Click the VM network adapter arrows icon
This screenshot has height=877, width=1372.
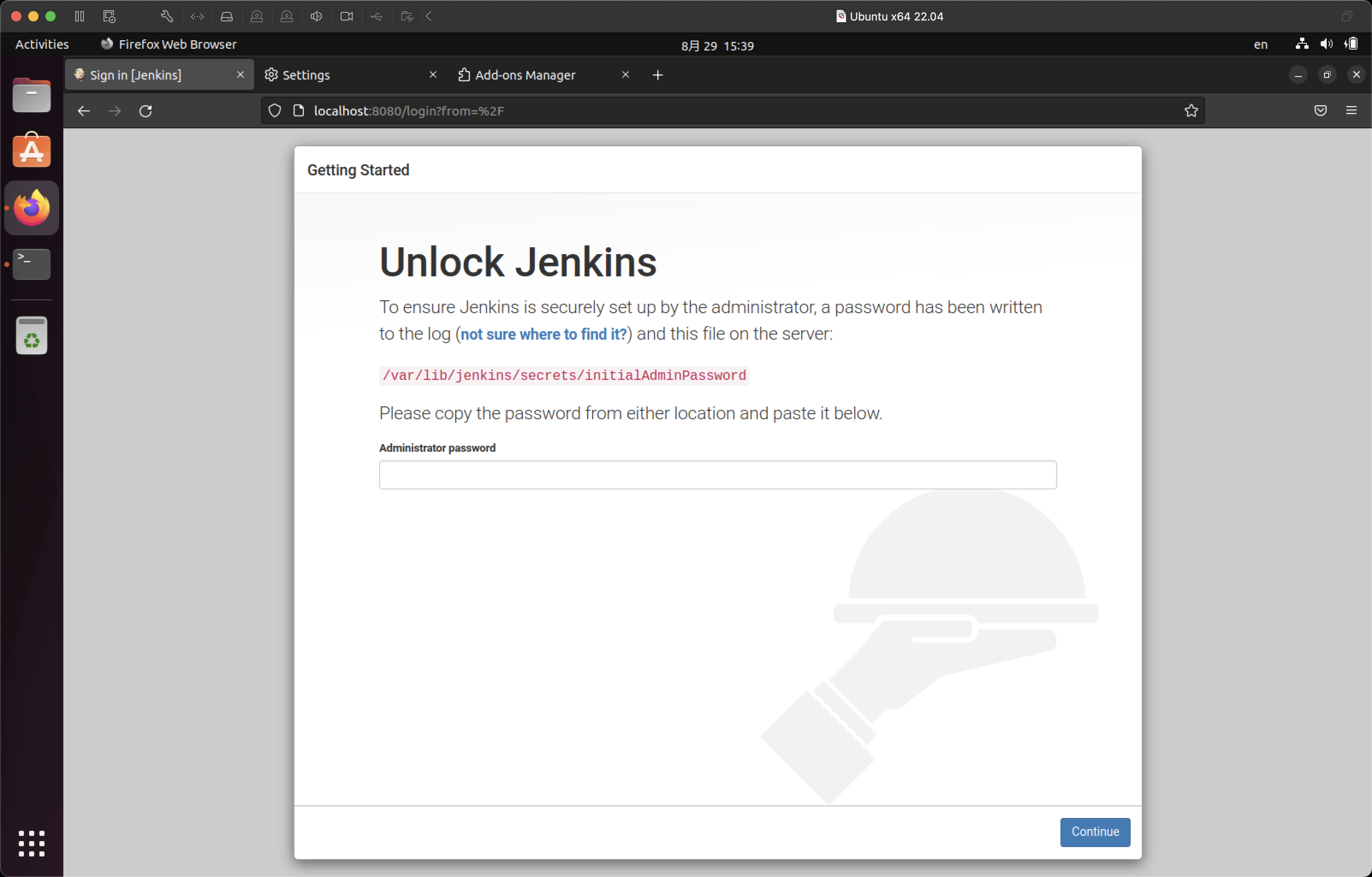coord(197,17)
